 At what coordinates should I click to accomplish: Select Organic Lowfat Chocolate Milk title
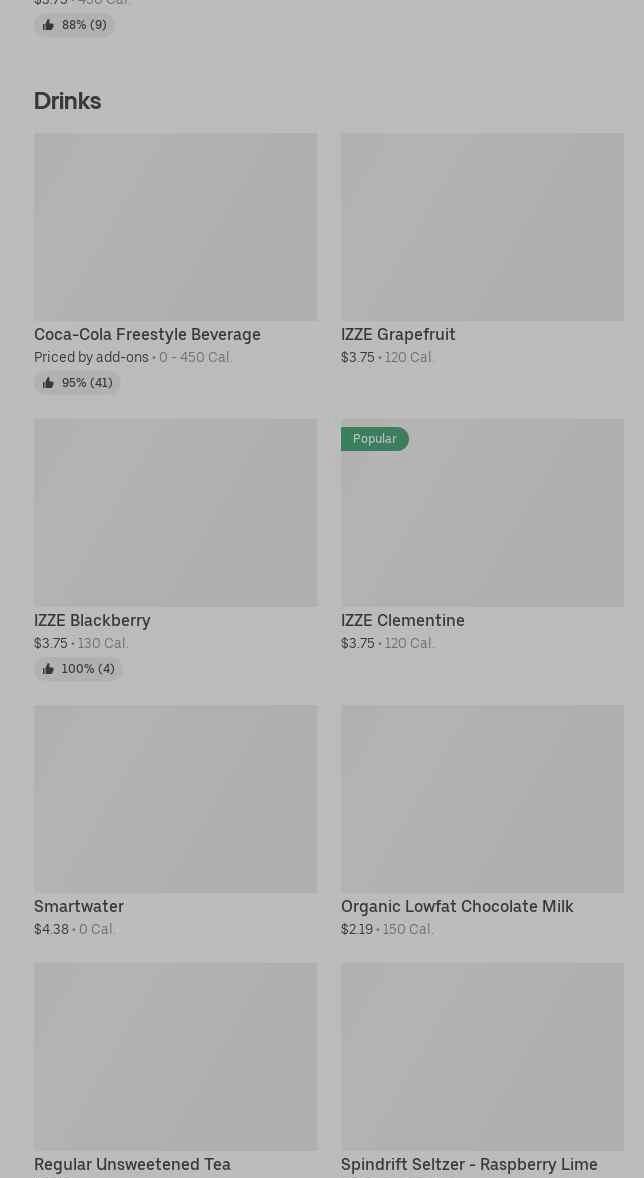(x=457, y=907)
